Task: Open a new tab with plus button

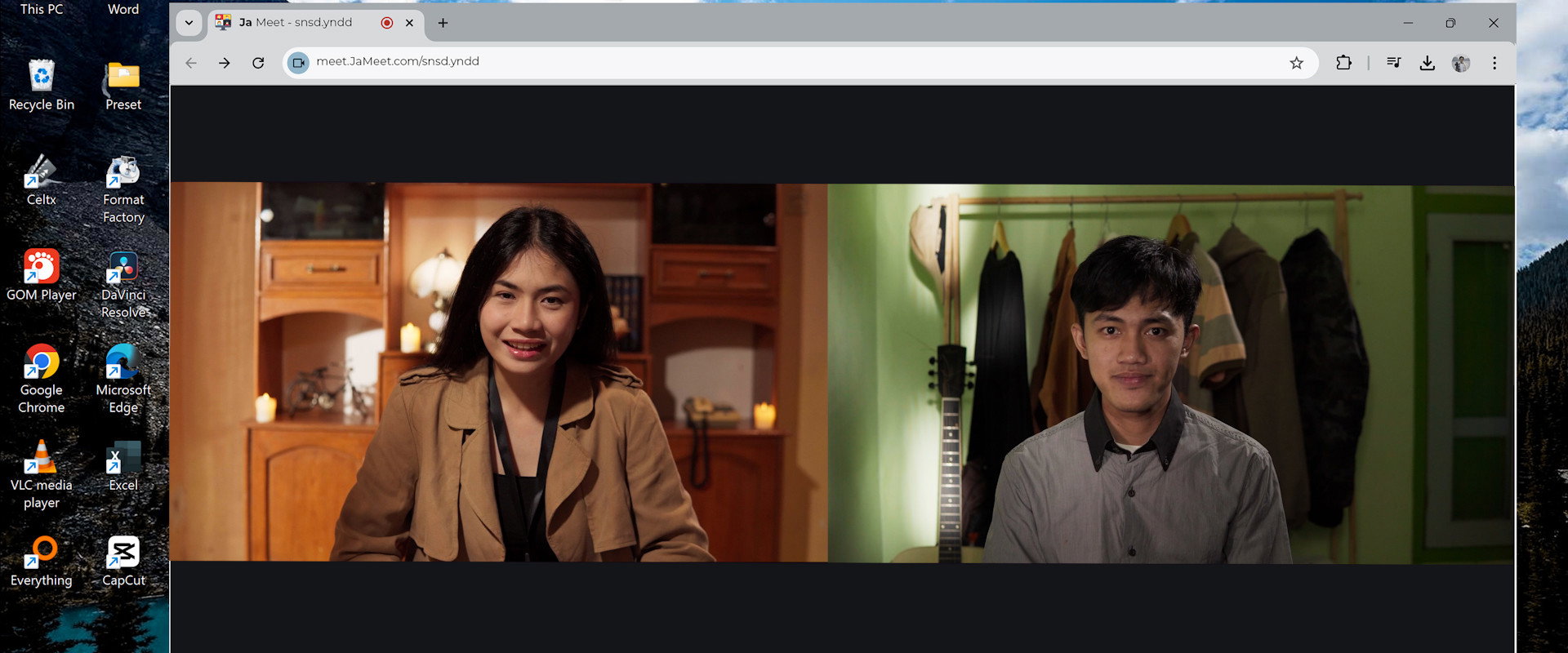Action: [x=443, y=23]
